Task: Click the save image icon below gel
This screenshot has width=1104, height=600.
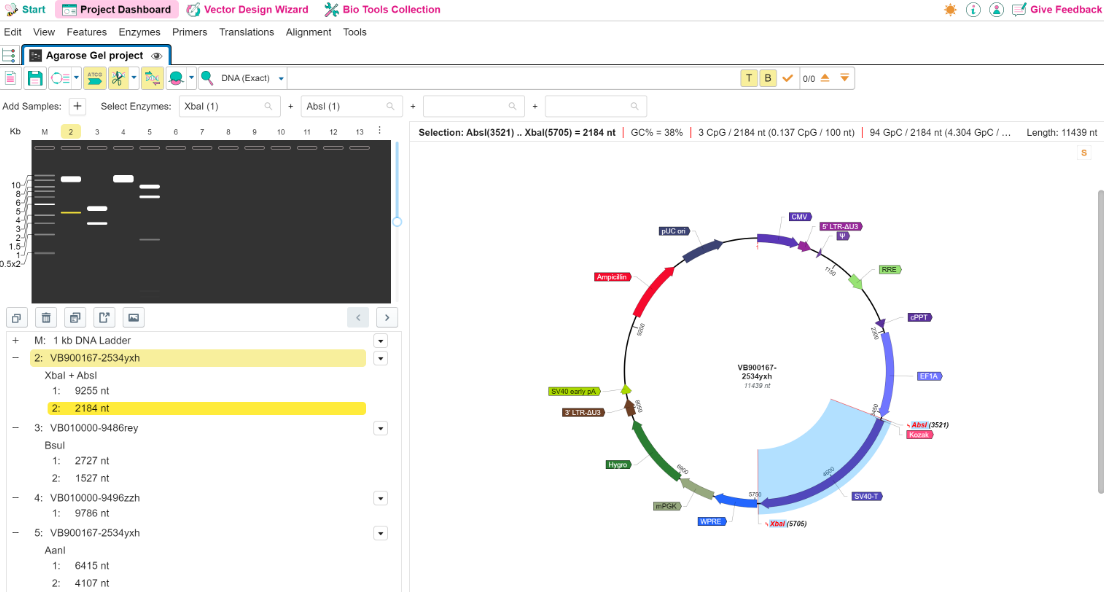Action: click(133, 318)
